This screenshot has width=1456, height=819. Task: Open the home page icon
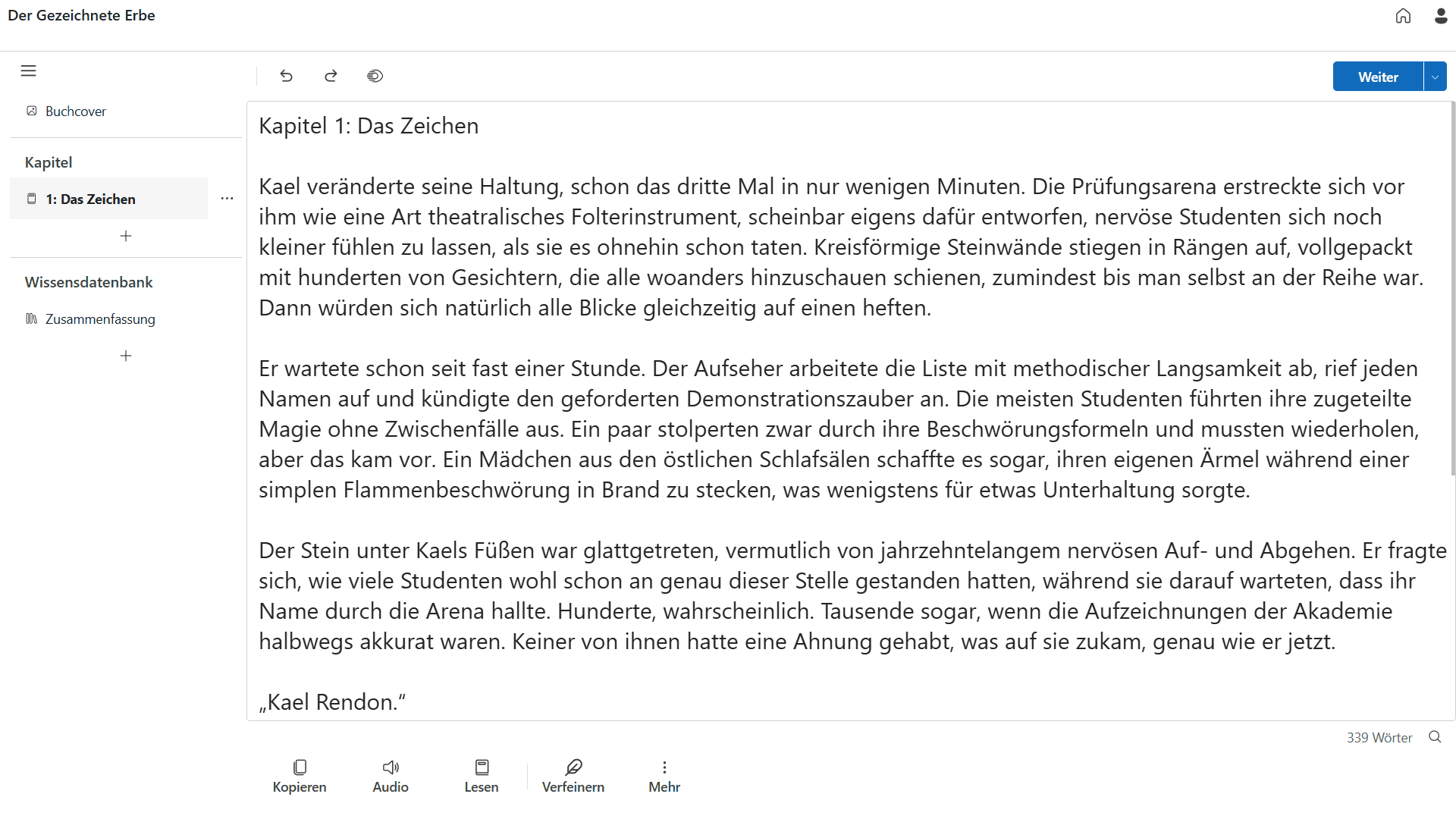(x=1403, y=16)
